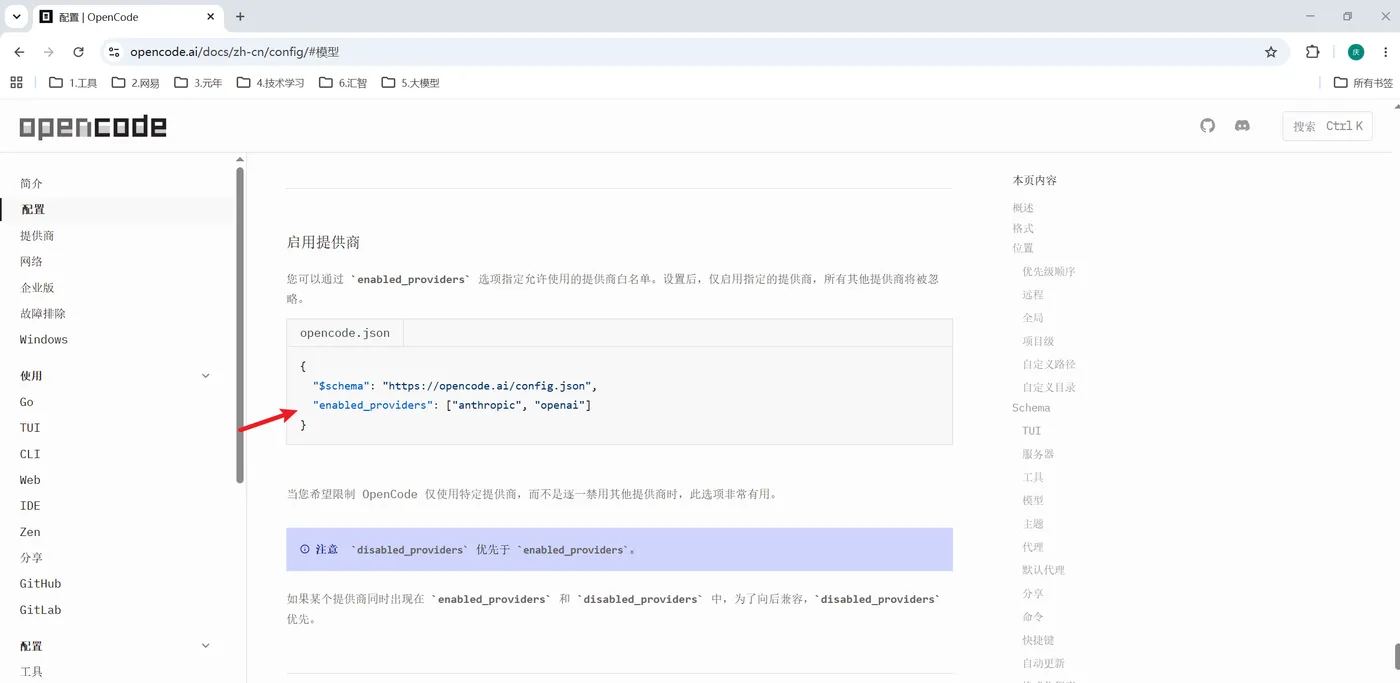Open 故障排除 in the sidebar

coord(43,314)
